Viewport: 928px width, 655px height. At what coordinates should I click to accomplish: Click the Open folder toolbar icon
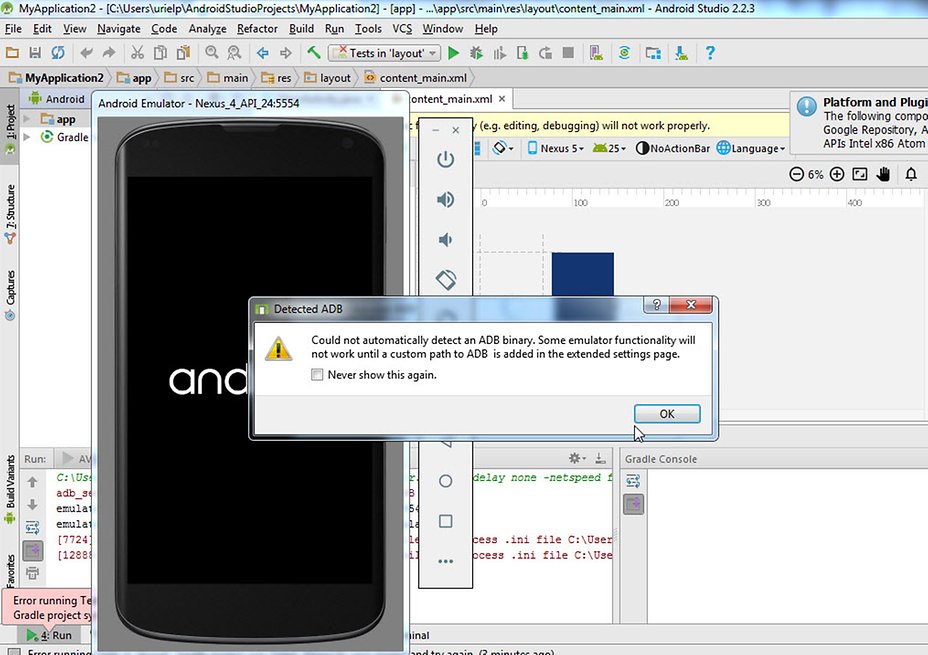(x=12, y=53)
